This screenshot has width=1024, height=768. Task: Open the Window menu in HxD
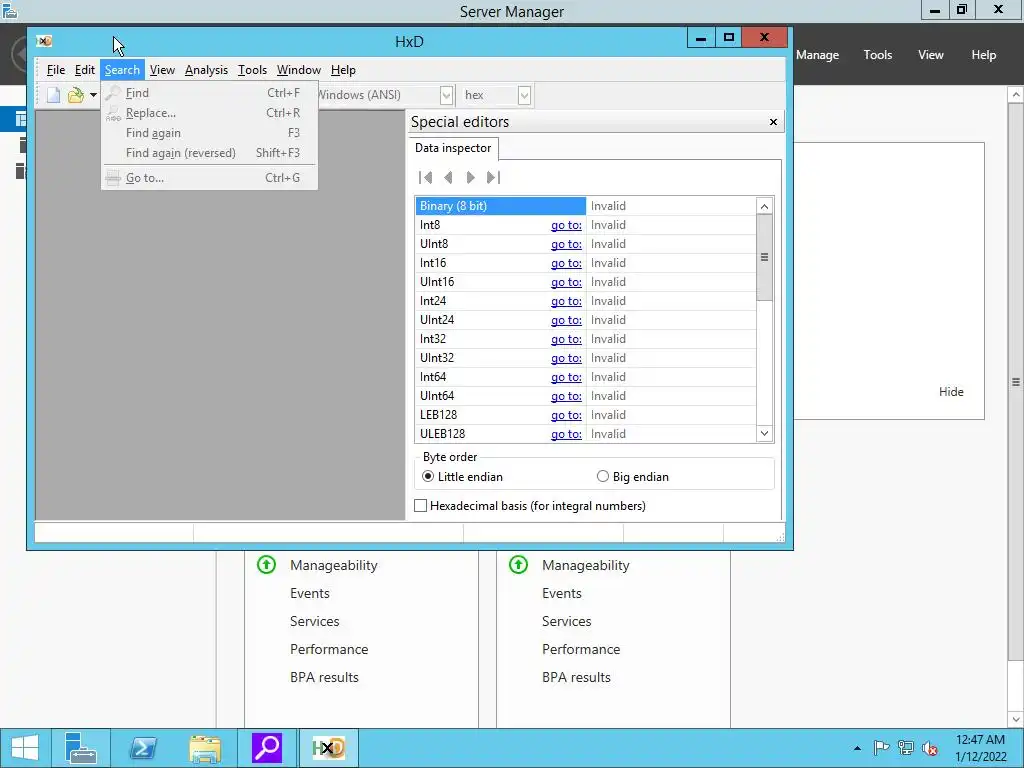[298, 70]
